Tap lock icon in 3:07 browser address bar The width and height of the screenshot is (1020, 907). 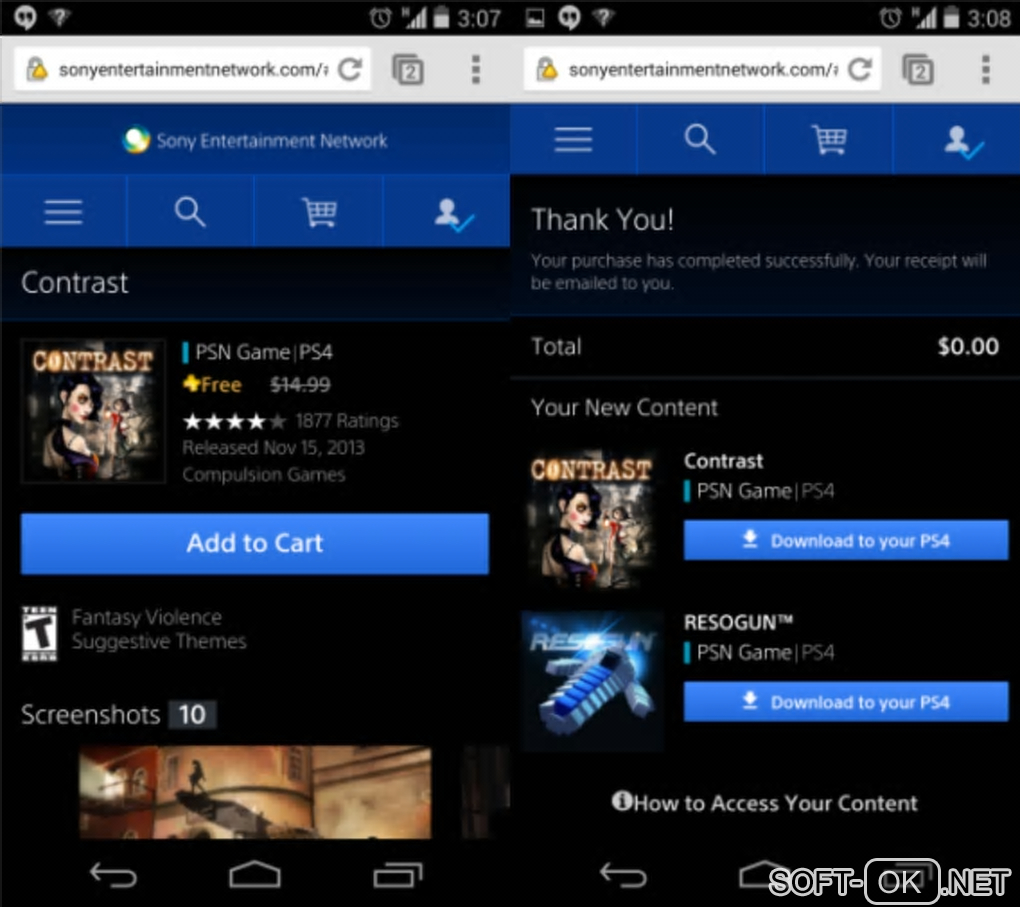point(37,69)
